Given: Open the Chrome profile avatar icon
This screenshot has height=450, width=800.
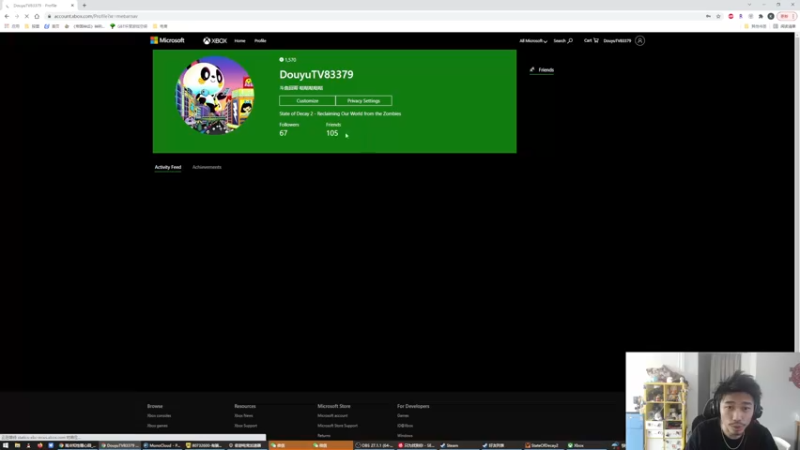Looking at the screenshot, I should [x=771, y=16].
